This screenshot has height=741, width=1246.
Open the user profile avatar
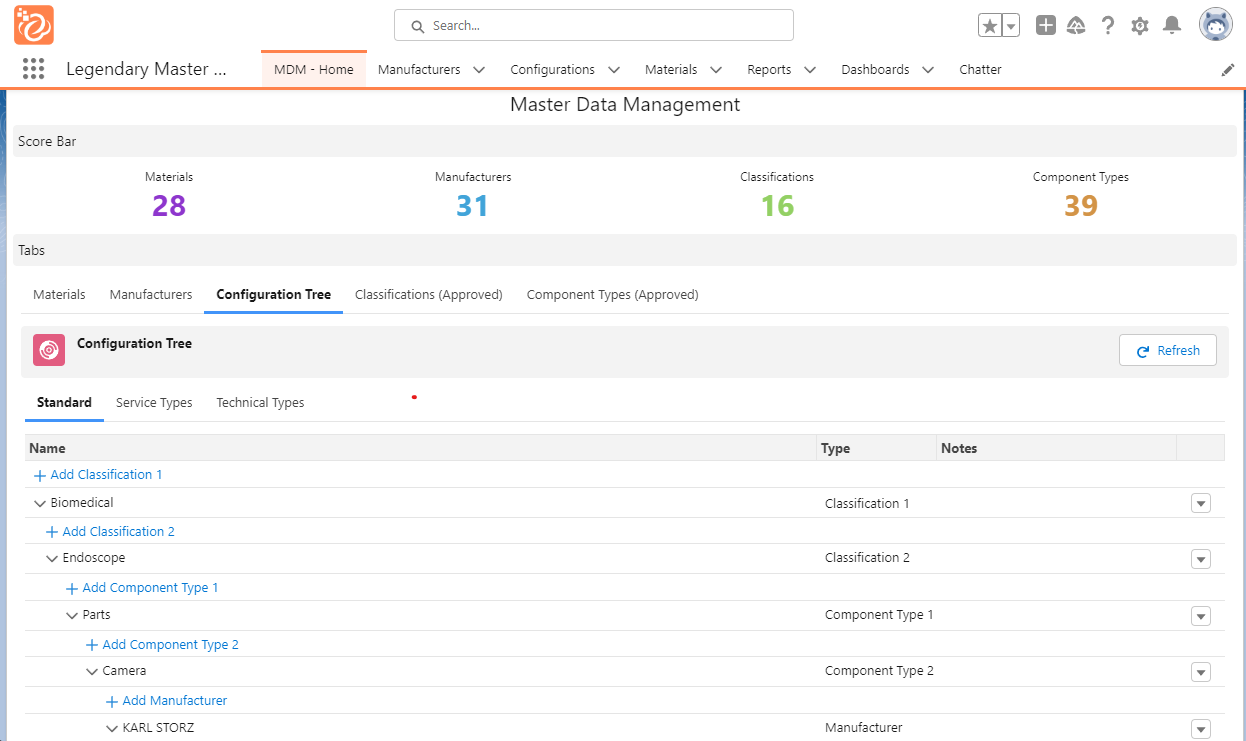[1215, 25]
